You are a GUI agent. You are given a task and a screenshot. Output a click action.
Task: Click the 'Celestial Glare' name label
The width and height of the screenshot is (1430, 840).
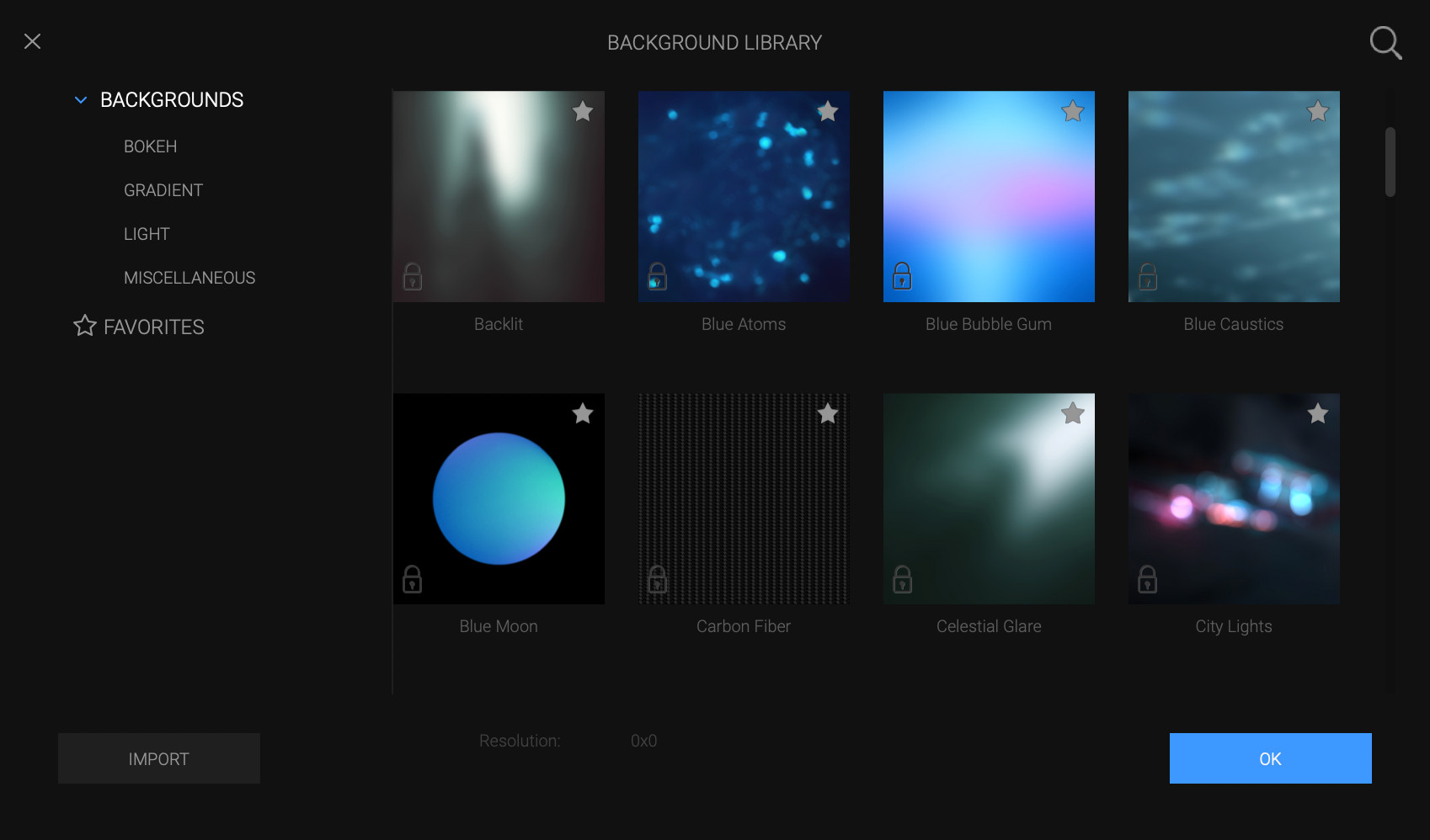click(989, 626)
